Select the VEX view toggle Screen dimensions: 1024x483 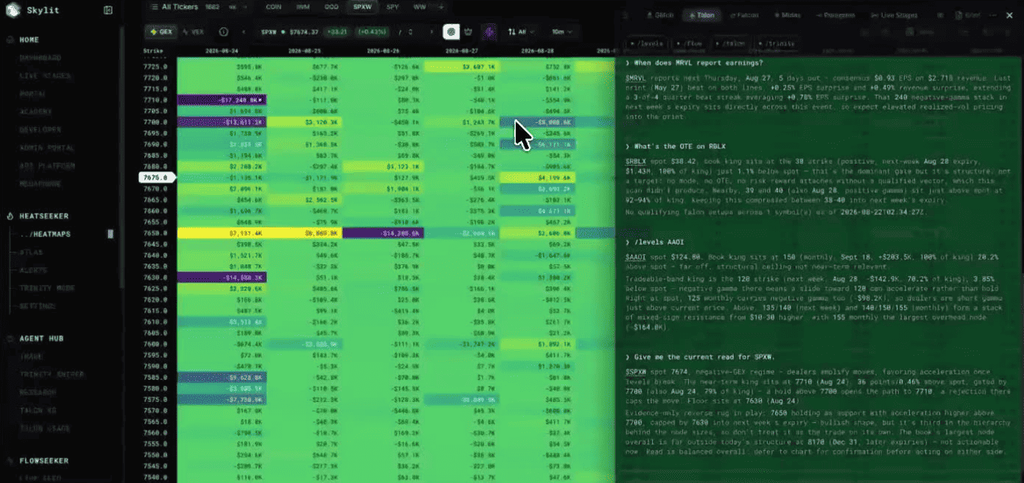click(x=194, y=31)
